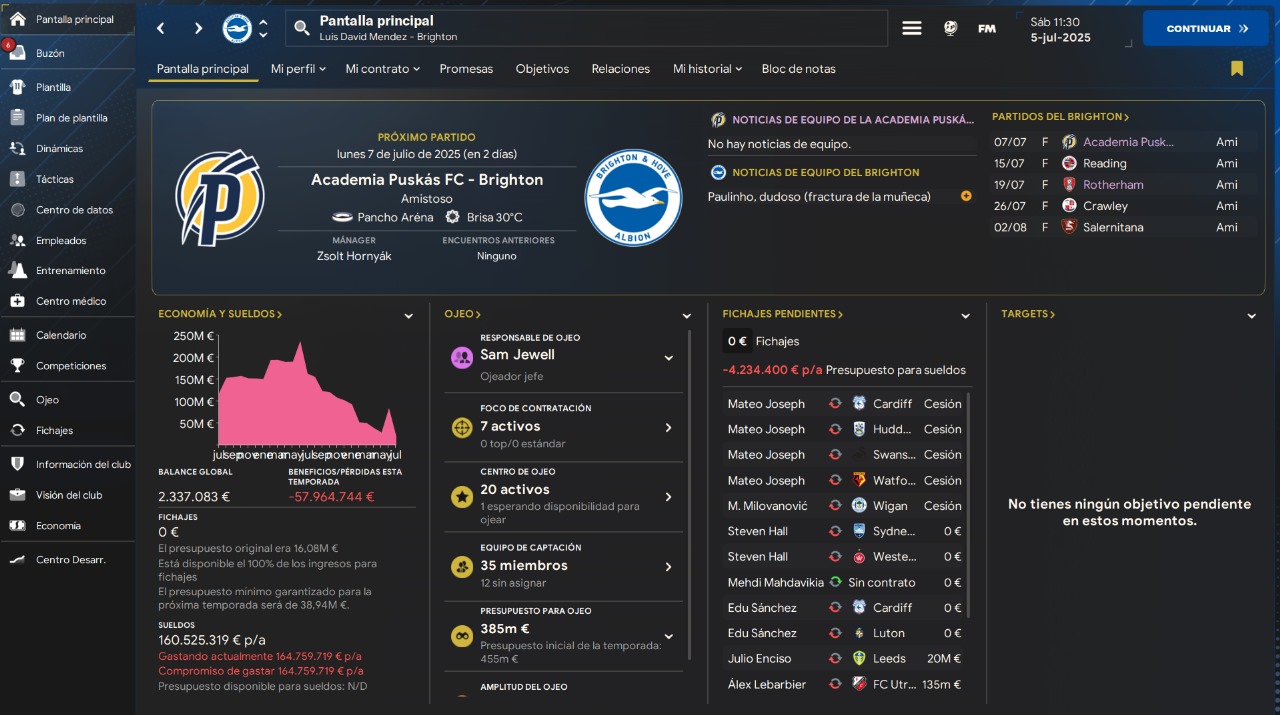Viewport: 1280px width, 715px height.
Task: Select Reading friendly fixture 15/07
Action: (1124, 163)
